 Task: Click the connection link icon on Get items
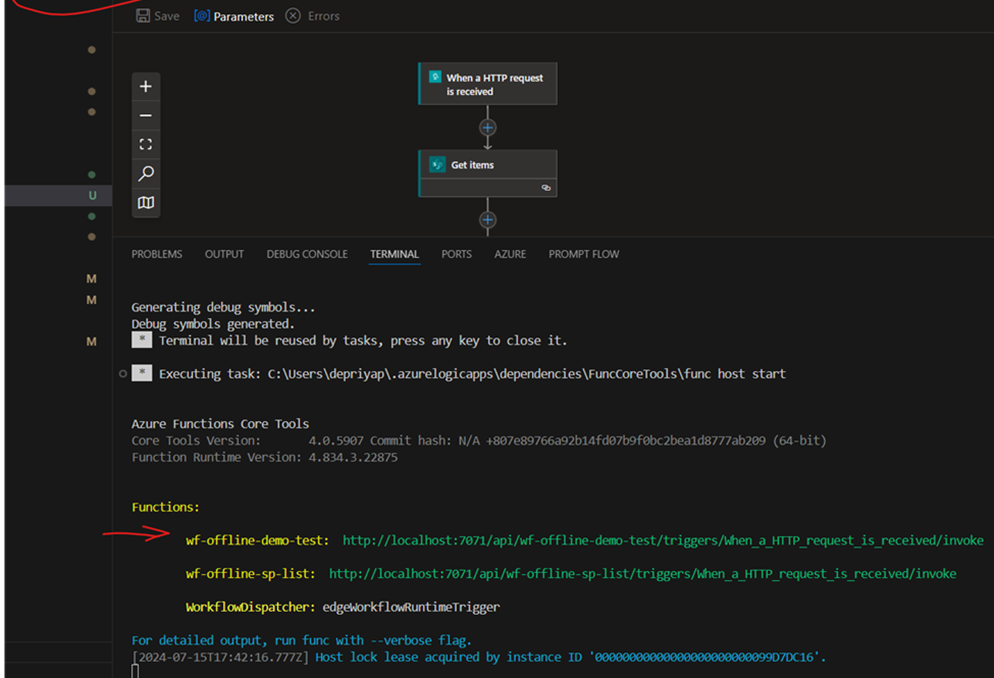pyautogui.click(x=546, y=188)
